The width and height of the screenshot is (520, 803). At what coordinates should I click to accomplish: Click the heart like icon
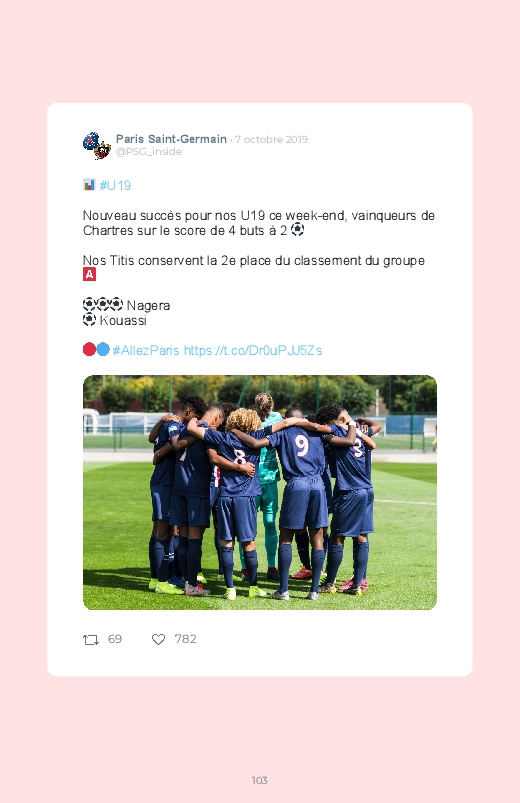(x=158, y=640)
